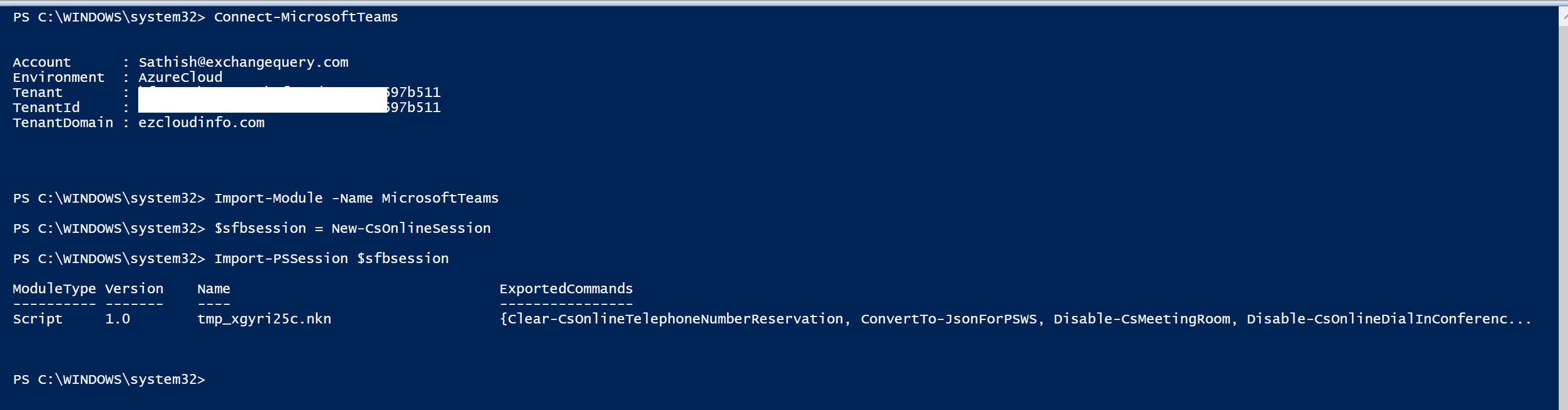Click the ModuleType column header
1568x410 pixels.
pyautogui.click(x=54, y=289)
